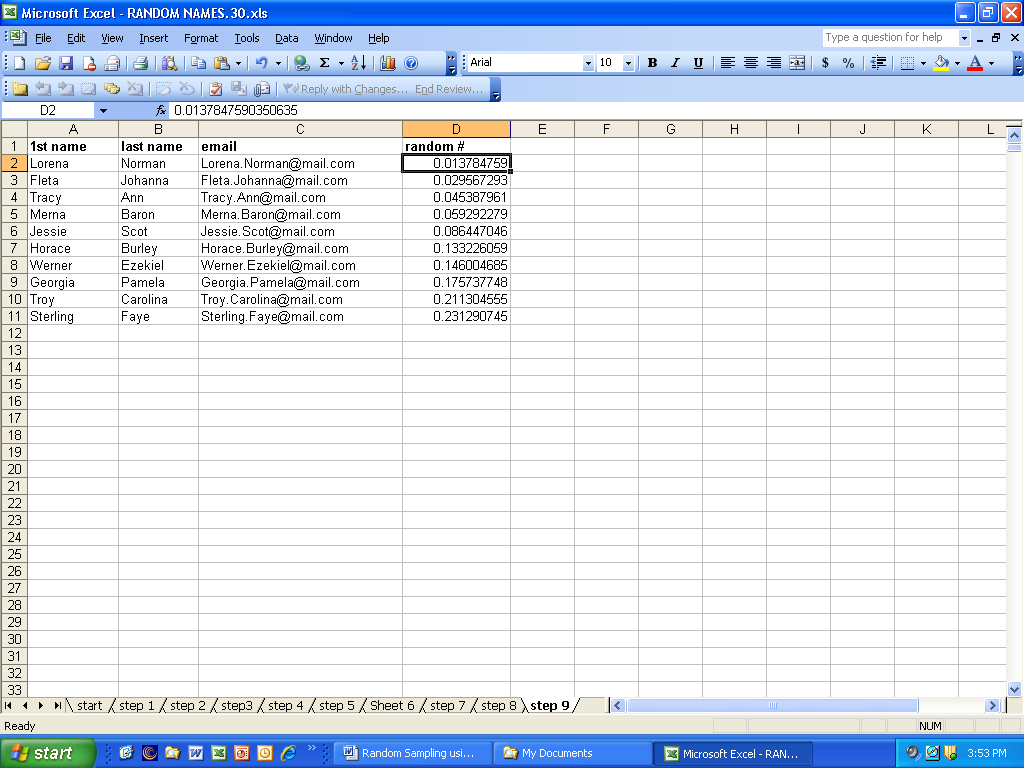Apply Currency style dollar icon
Viewport: 1024px width, 768px height.
point(825,63)
